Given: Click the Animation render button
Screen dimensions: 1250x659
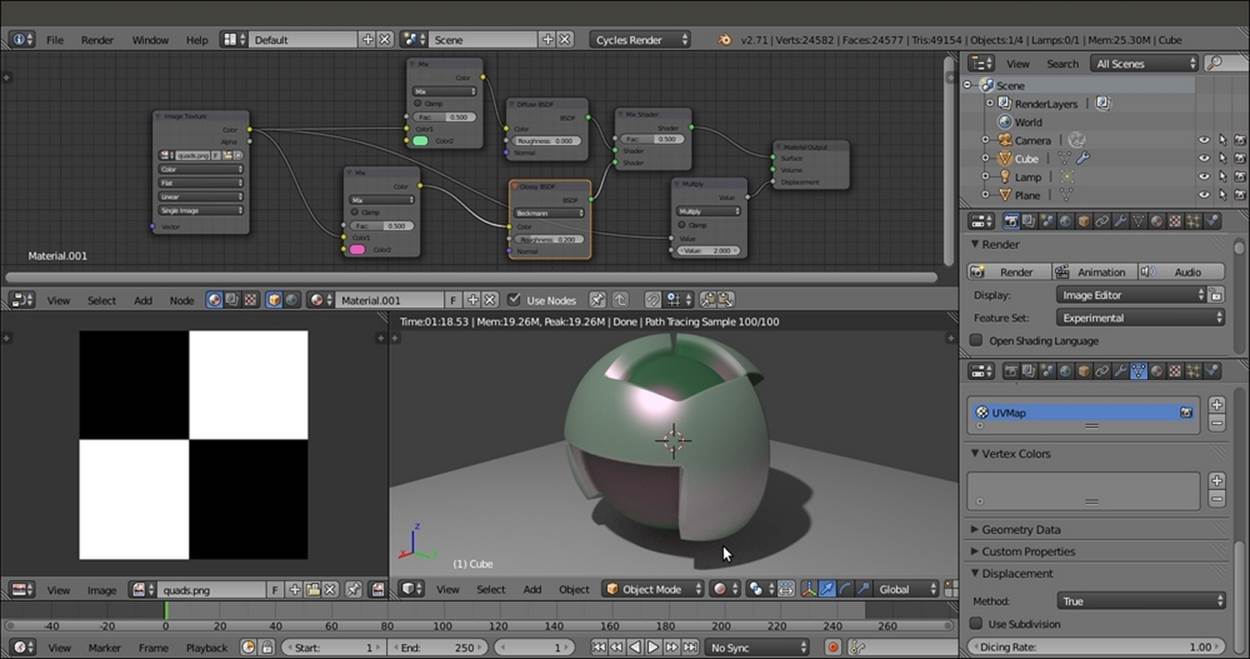Looking at the screenshot, I should (1093, 272).
